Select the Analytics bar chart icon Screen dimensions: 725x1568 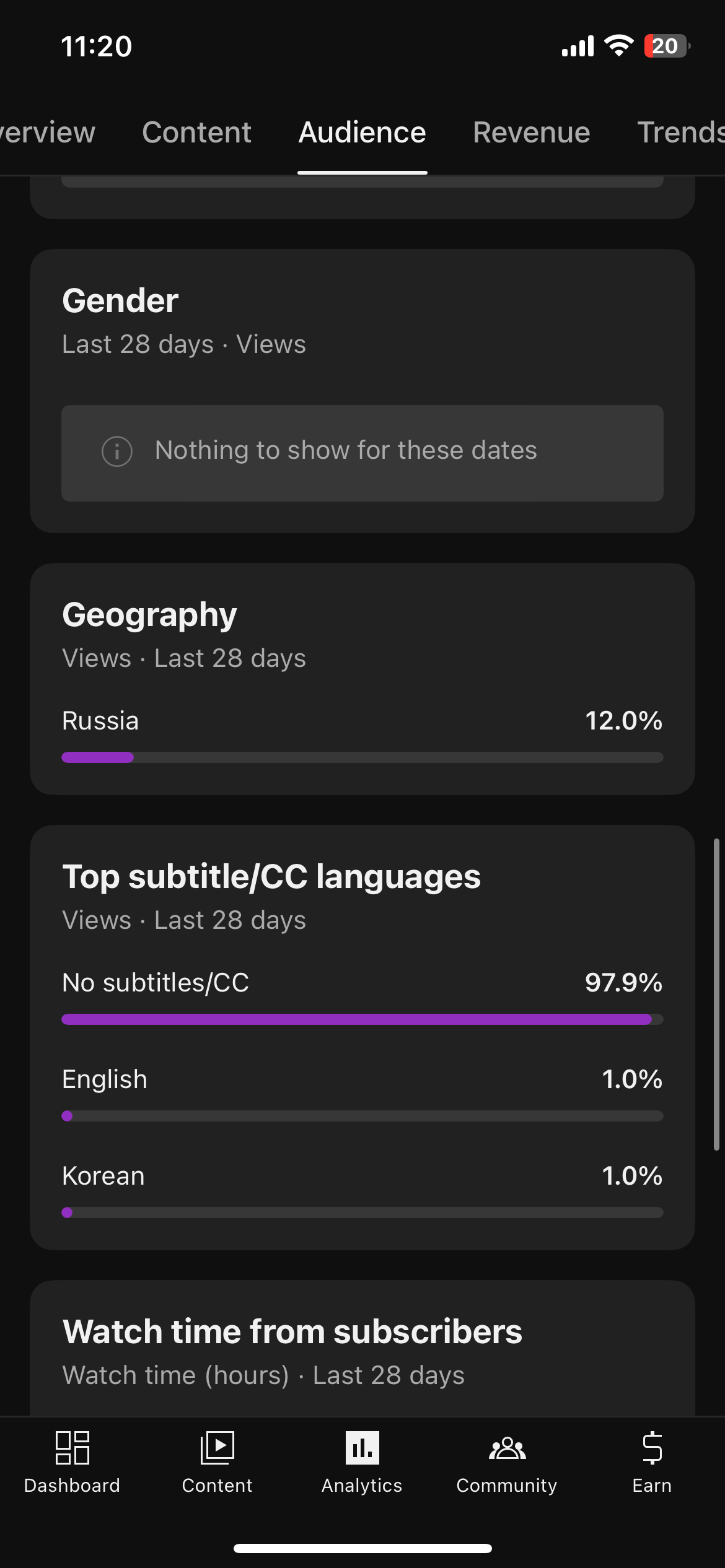[362, 1448]
